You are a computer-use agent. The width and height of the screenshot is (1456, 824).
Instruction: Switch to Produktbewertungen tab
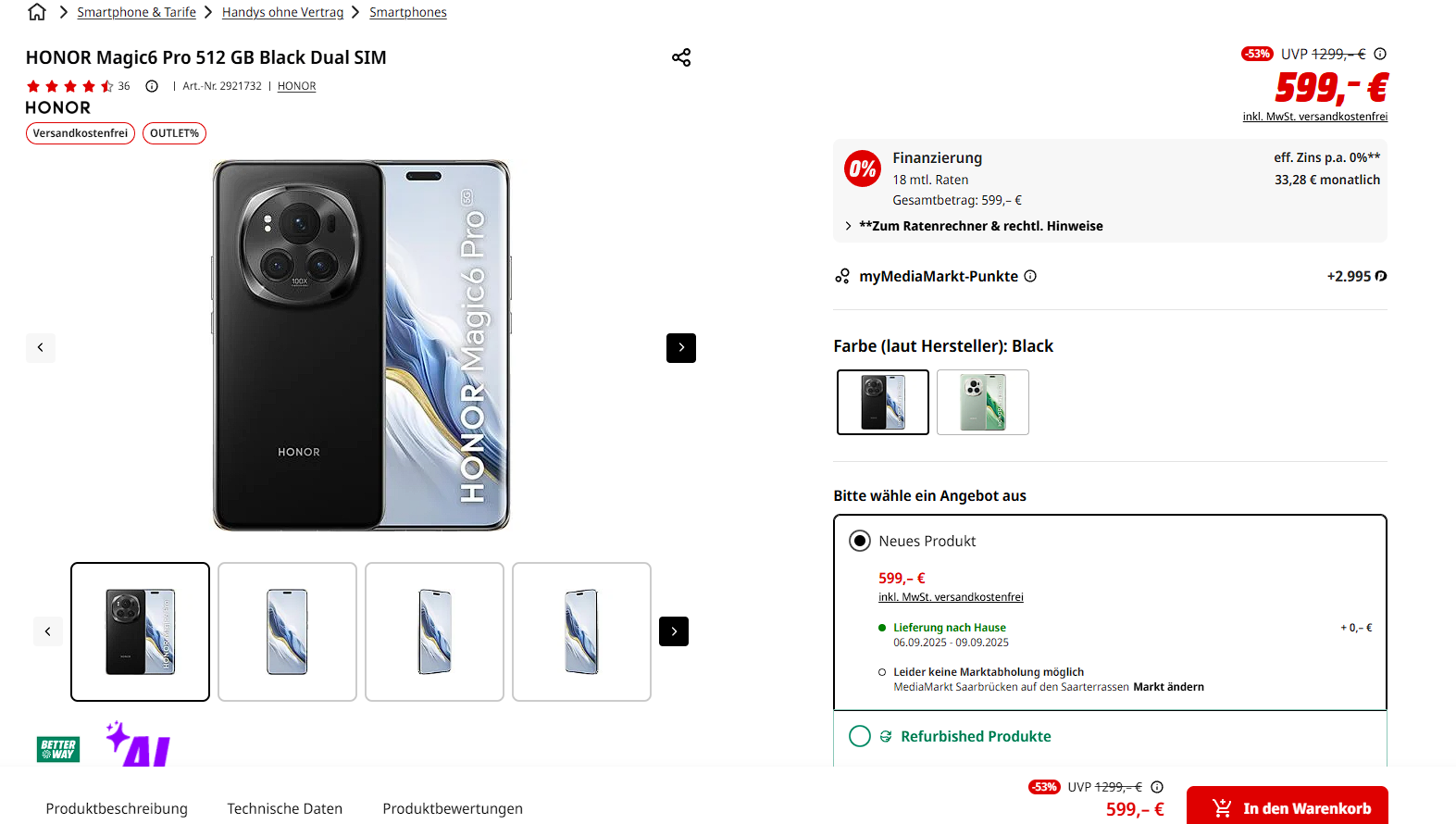click(453, 808)
